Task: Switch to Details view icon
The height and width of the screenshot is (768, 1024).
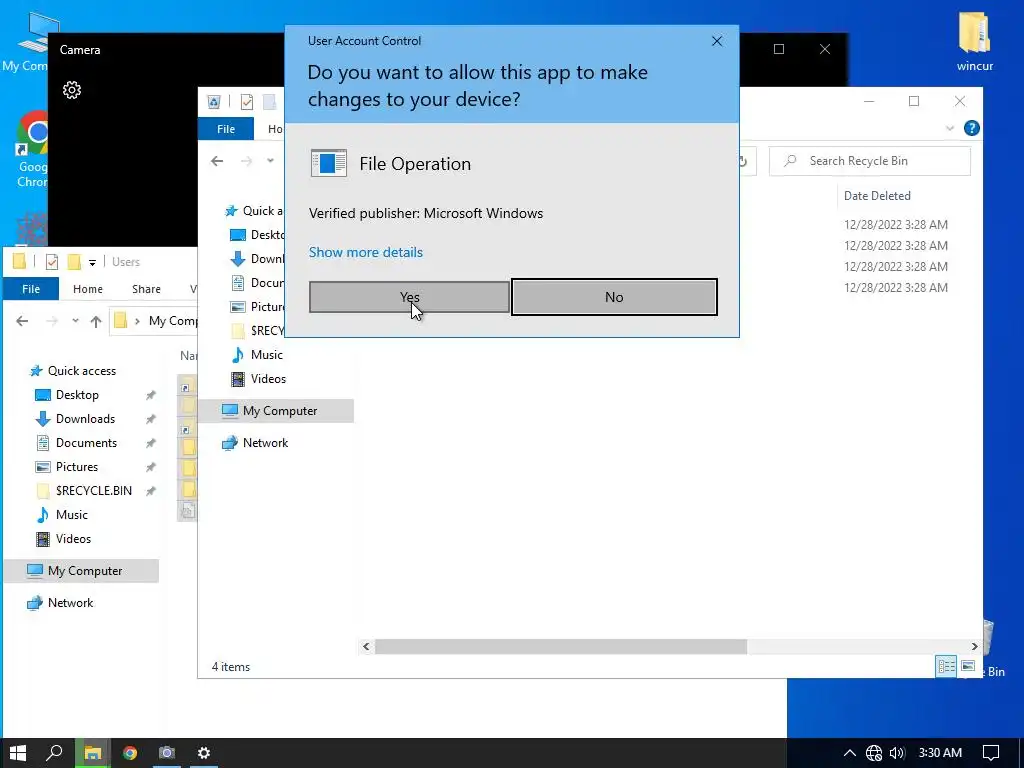Action: point(946,666)
